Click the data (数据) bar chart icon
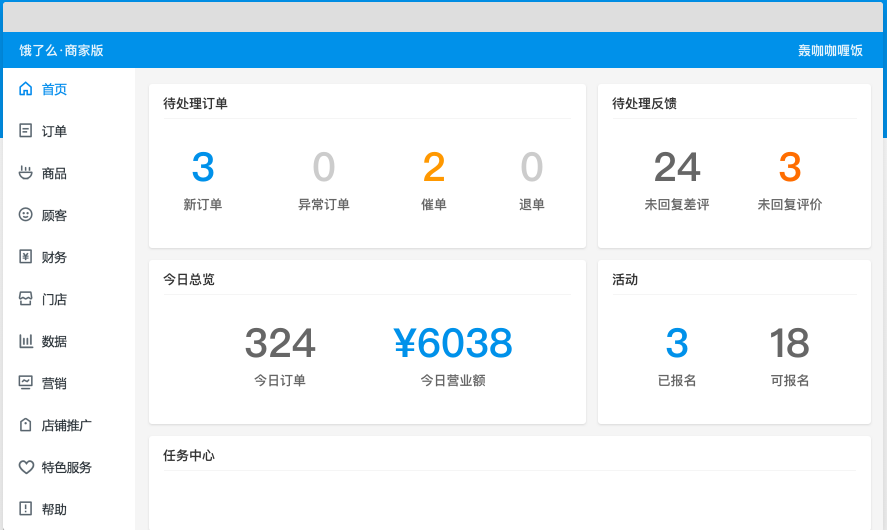 (26, 341)
